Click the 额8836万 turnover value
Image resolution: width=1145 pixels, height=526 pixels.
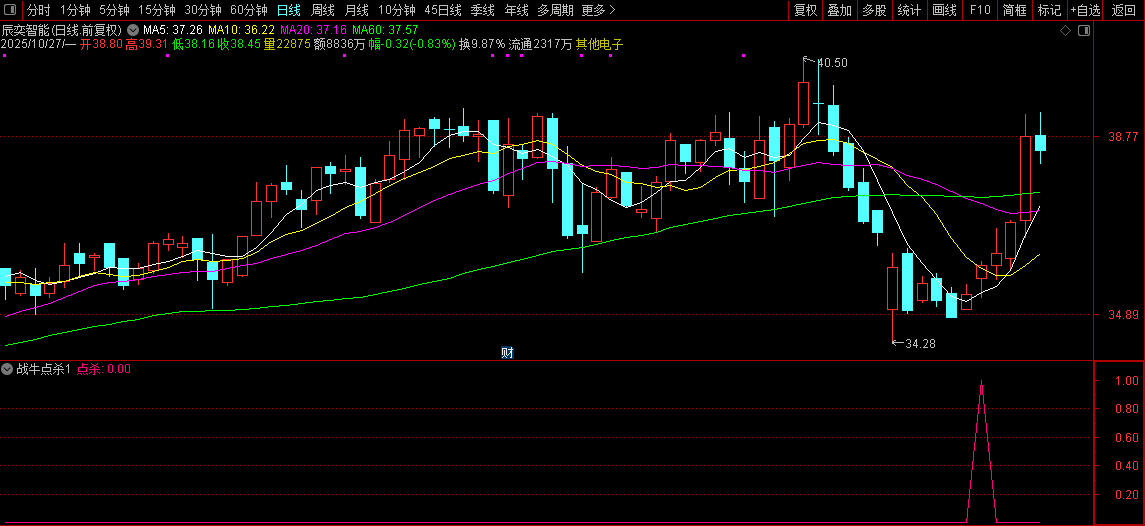[339, 45]
